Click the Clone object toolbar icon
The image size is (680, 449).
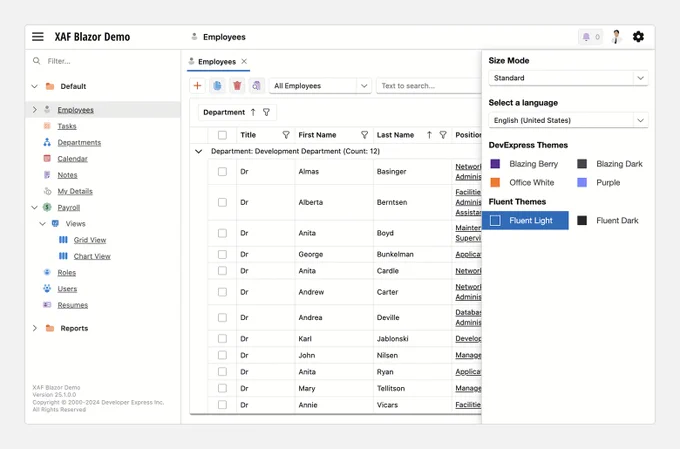pos(217,85)
